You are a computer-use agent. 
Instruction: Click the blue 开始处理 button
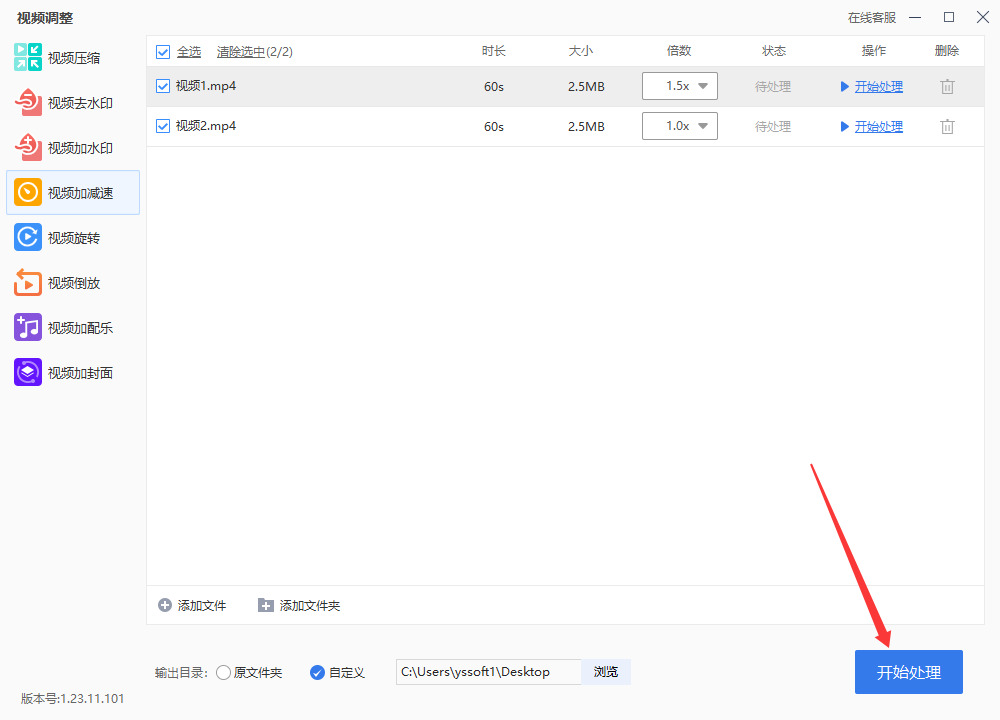(909, 672)
